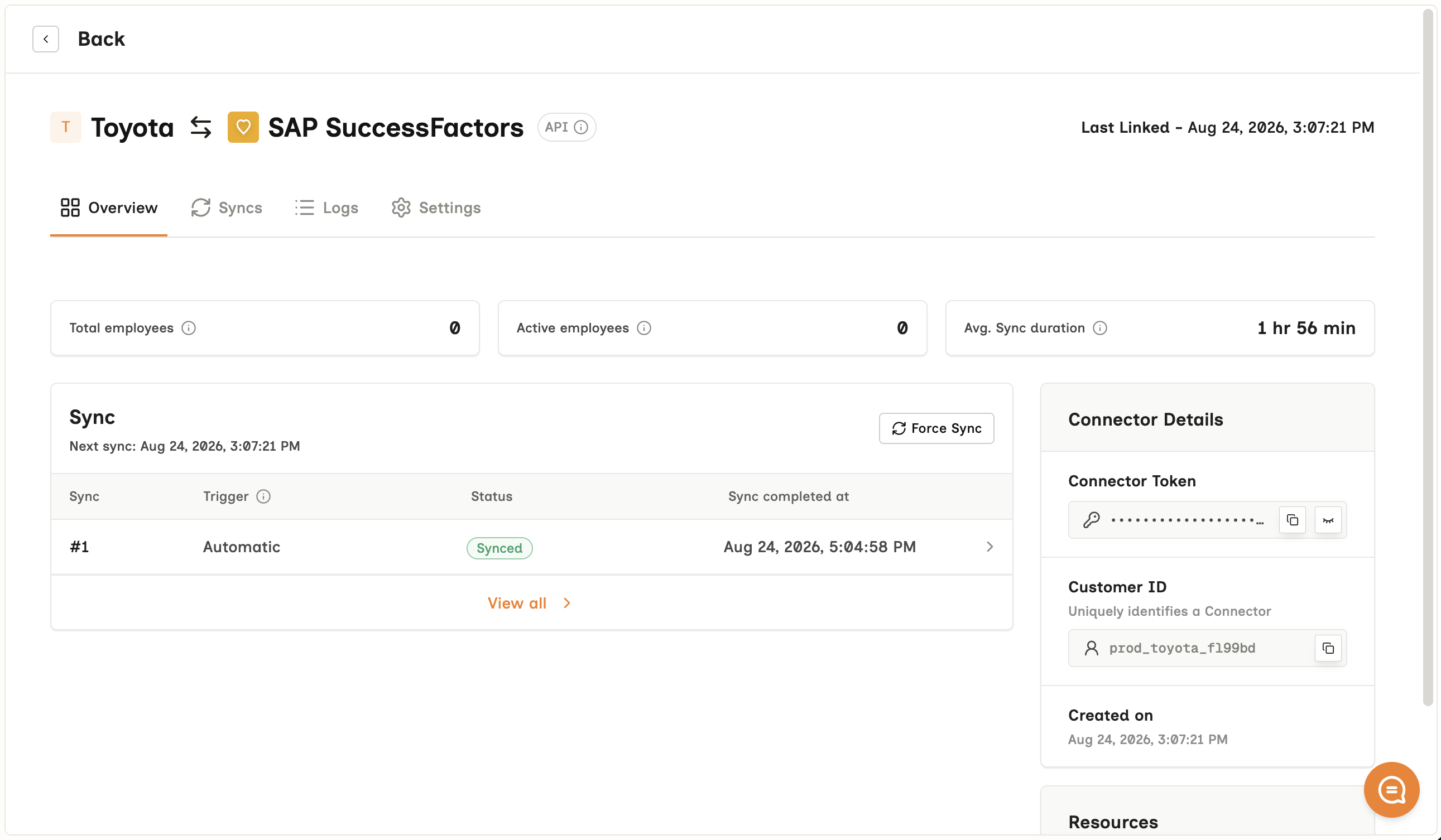
Task: Click the Created on date value
Action: (1147, 740)
